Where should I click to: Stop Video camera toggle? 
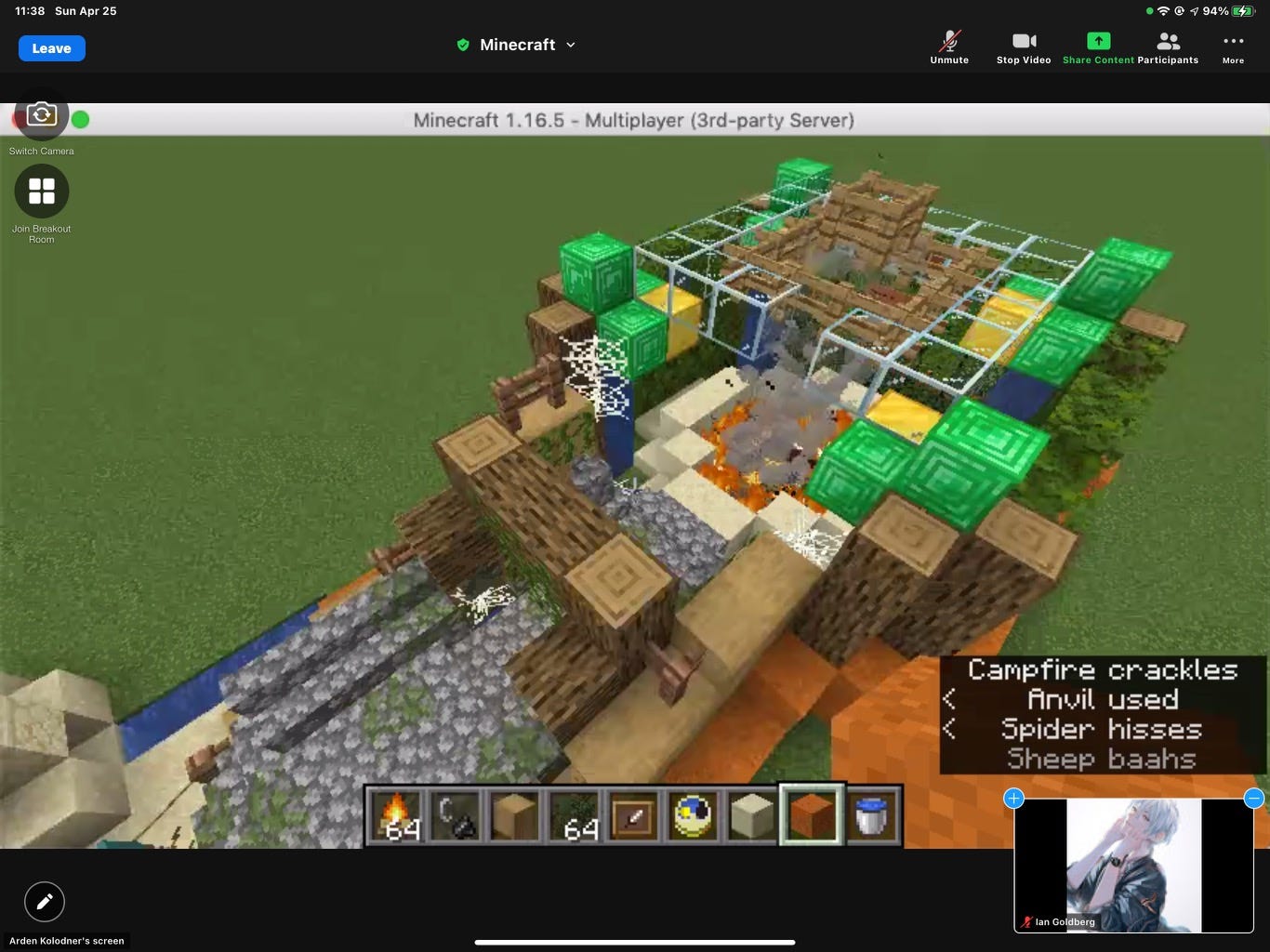pyautogui.click(x=1024, y=47)
